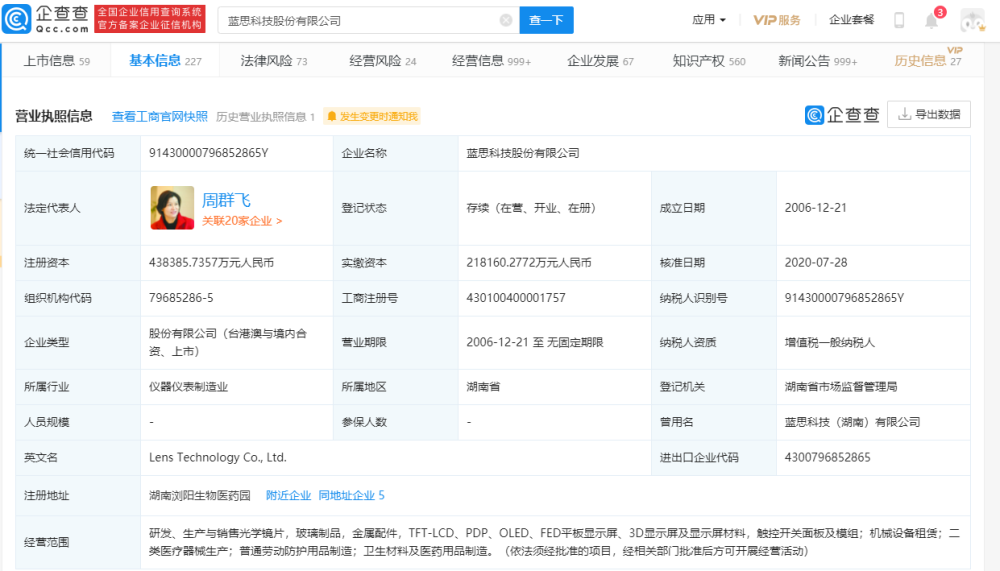The image size is (1000, 571).
Task: Click the Qcc.com logo icon
Action: (48, 18)
